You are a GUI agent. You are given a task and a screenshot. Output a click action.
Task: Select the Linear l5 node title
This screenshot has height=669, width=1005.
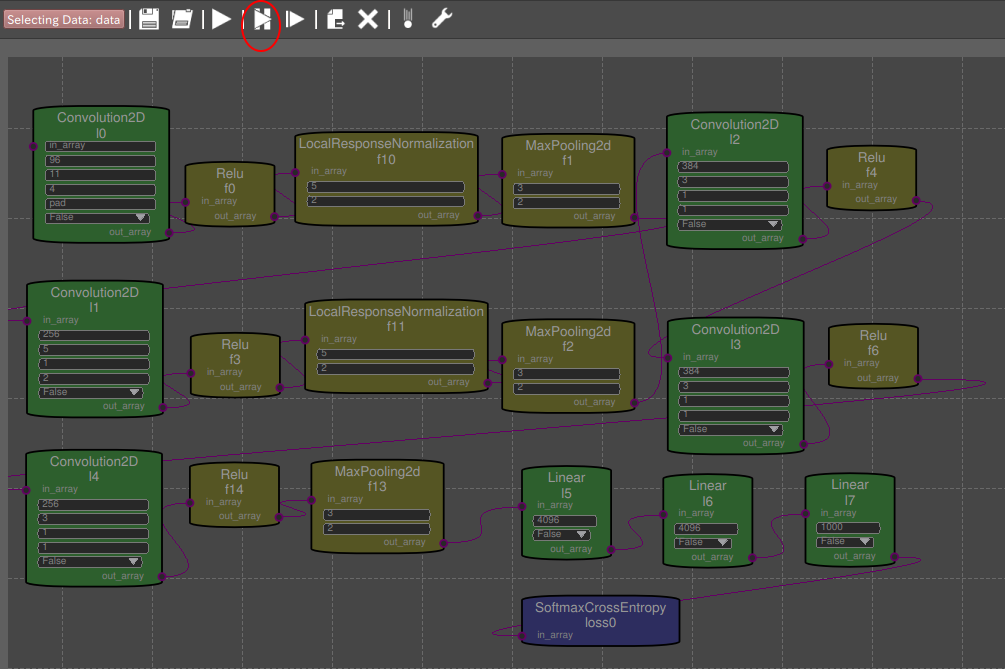click(x=566, y=485)
